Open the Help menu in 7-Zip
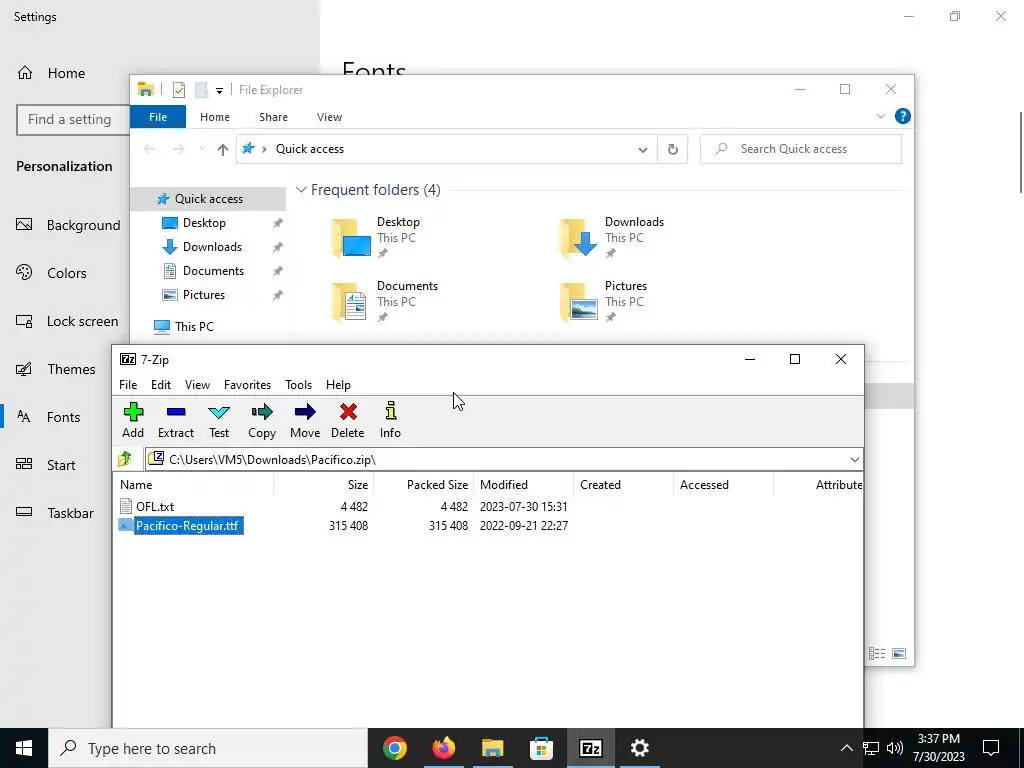Viewport: 1024px width, 768px height. pos(338,385)
